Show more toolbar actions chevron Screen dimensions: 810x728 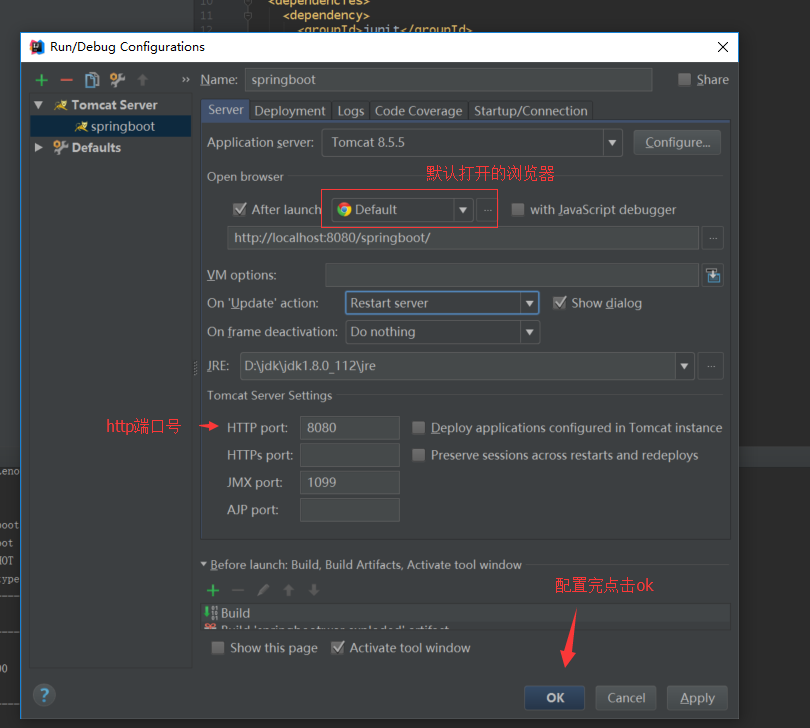185,80
